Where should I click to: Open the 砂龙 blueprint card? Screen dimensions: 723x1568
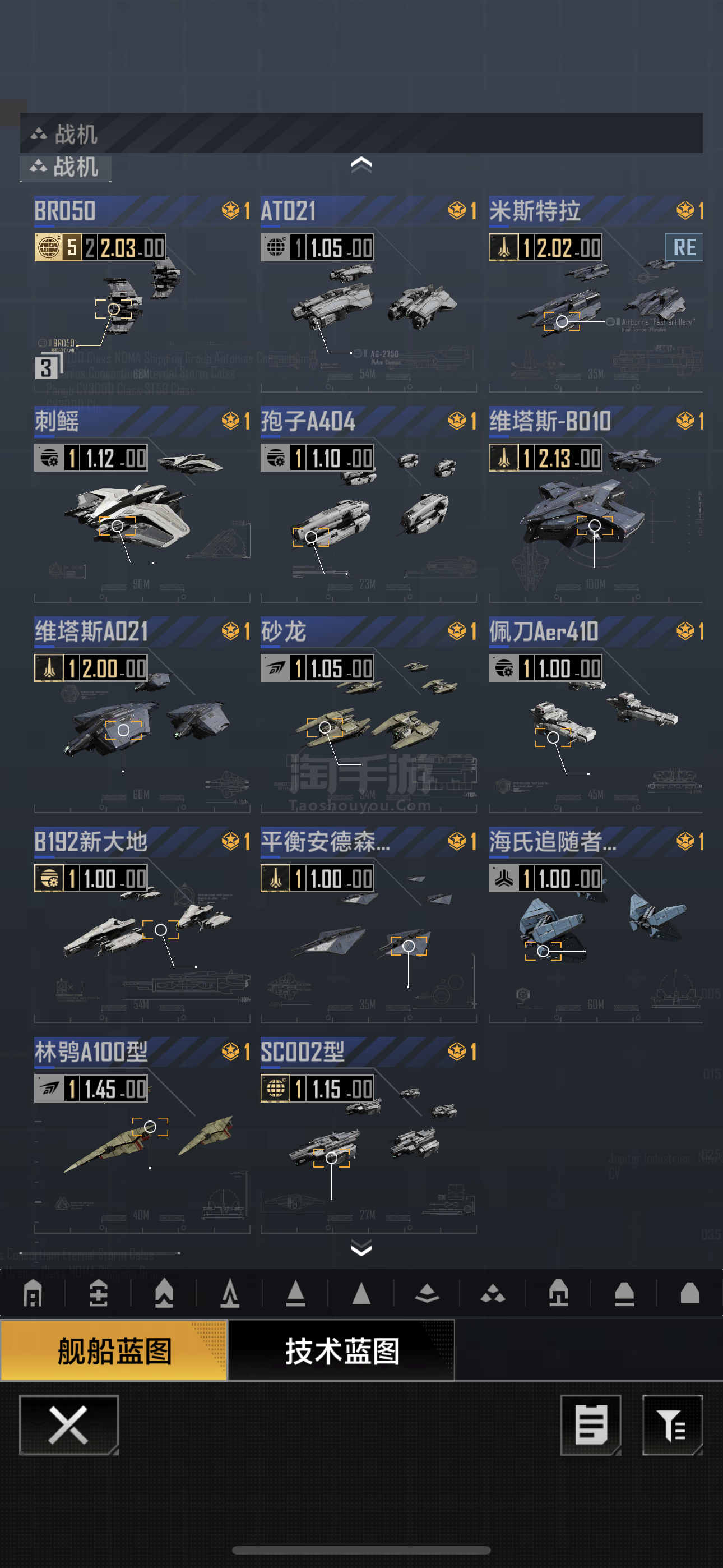(x=368, y=714)
